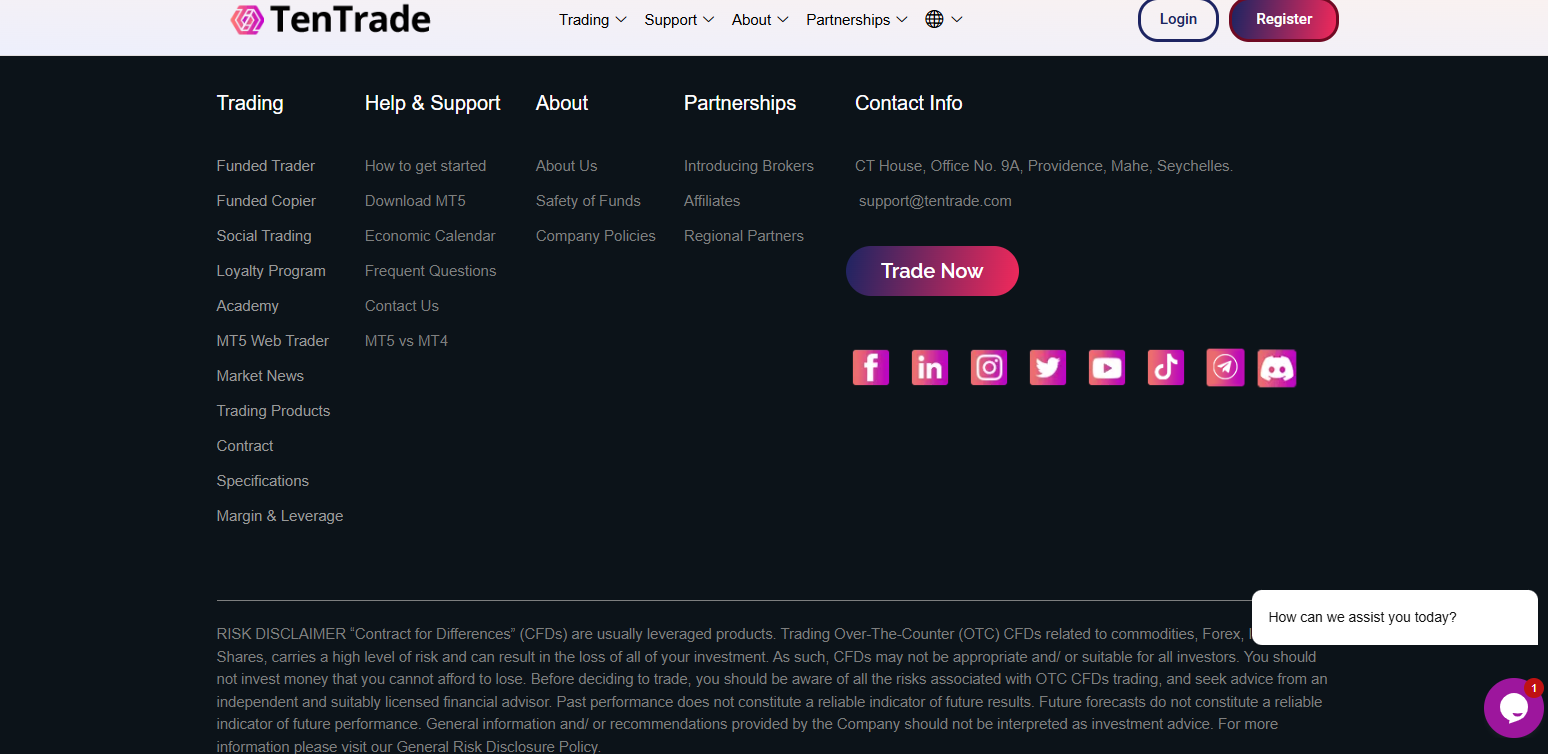Open the Academy footer link
1548x754 pixels.
tap(248, 306)
